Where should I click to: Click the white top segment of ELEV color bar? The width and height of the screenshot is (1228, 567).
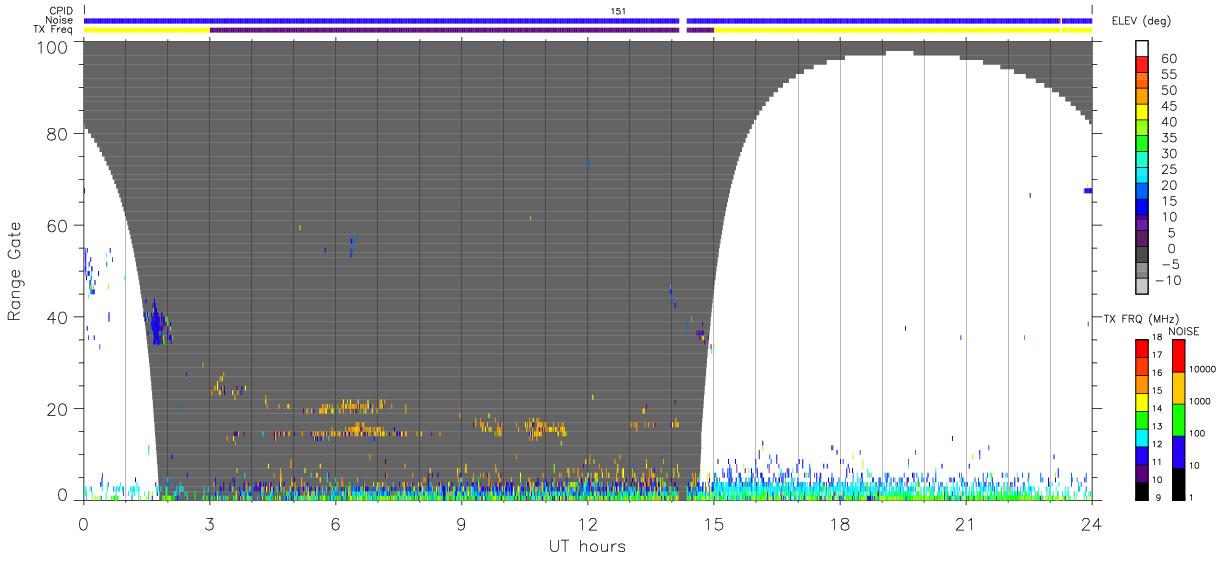point(1142,47)
